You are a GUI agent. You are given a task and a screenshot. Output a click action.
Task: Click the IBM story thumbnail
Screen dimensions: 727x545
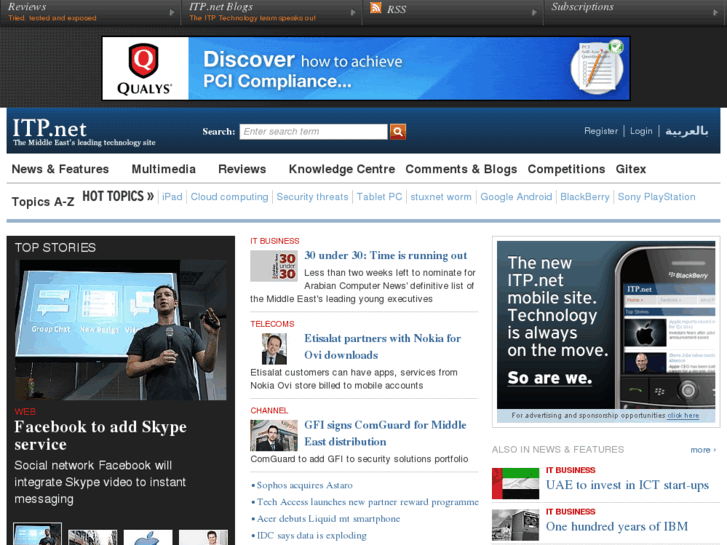click(516, 525)
